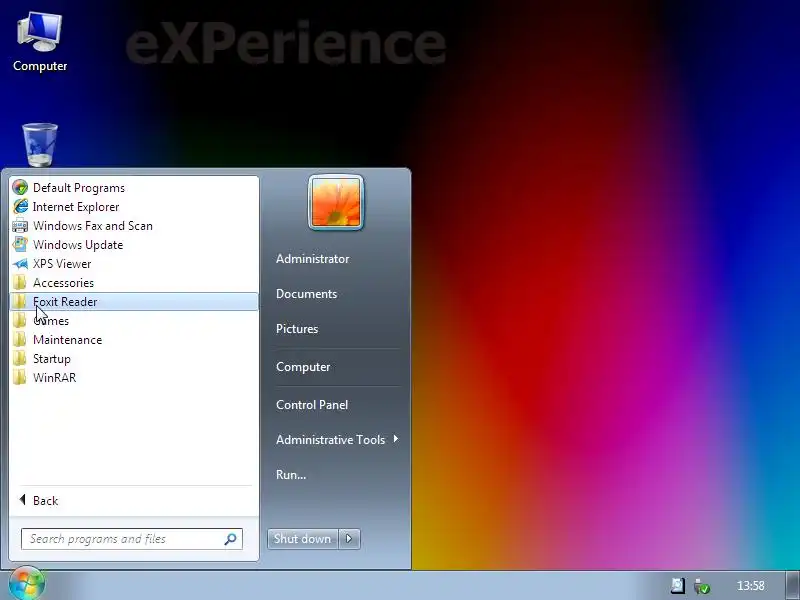
Task: Click the Maintenance folder icon
Action: (x=20, y=340)
